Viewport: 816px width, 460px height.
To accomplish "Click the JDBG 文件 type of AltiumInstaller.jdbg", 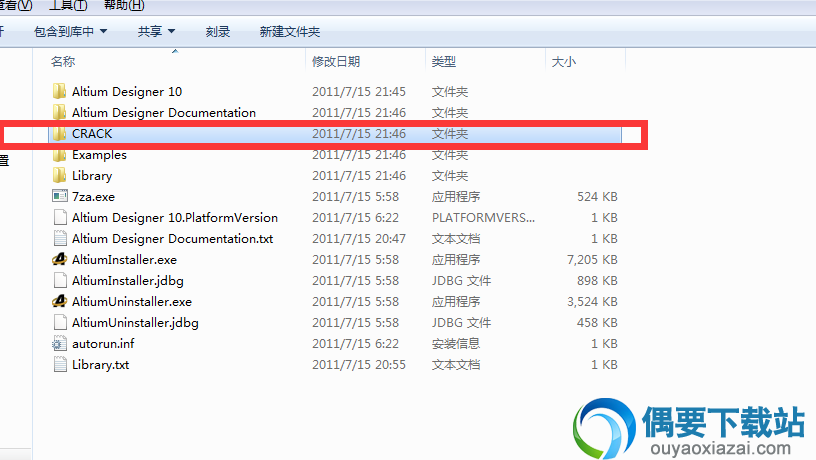I will tap(461, 280).
